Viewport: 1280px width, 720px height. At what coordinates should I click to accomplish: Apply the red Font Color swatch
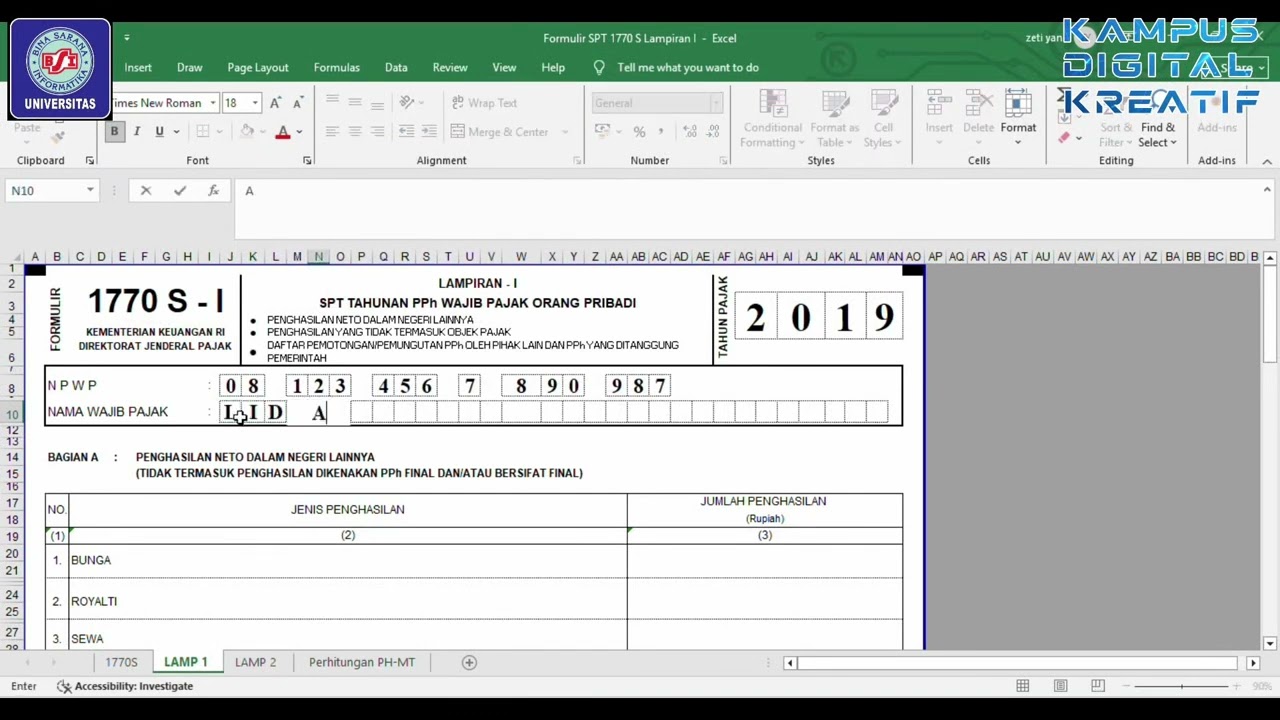(283, 131)
